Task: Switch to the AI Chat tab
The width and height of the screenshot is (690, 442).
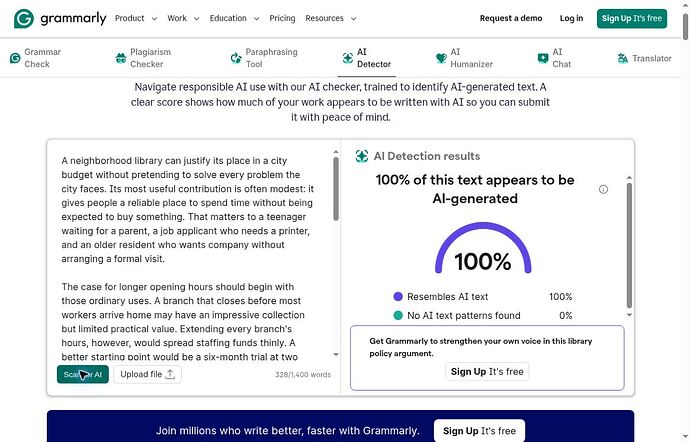Action: 554,58
